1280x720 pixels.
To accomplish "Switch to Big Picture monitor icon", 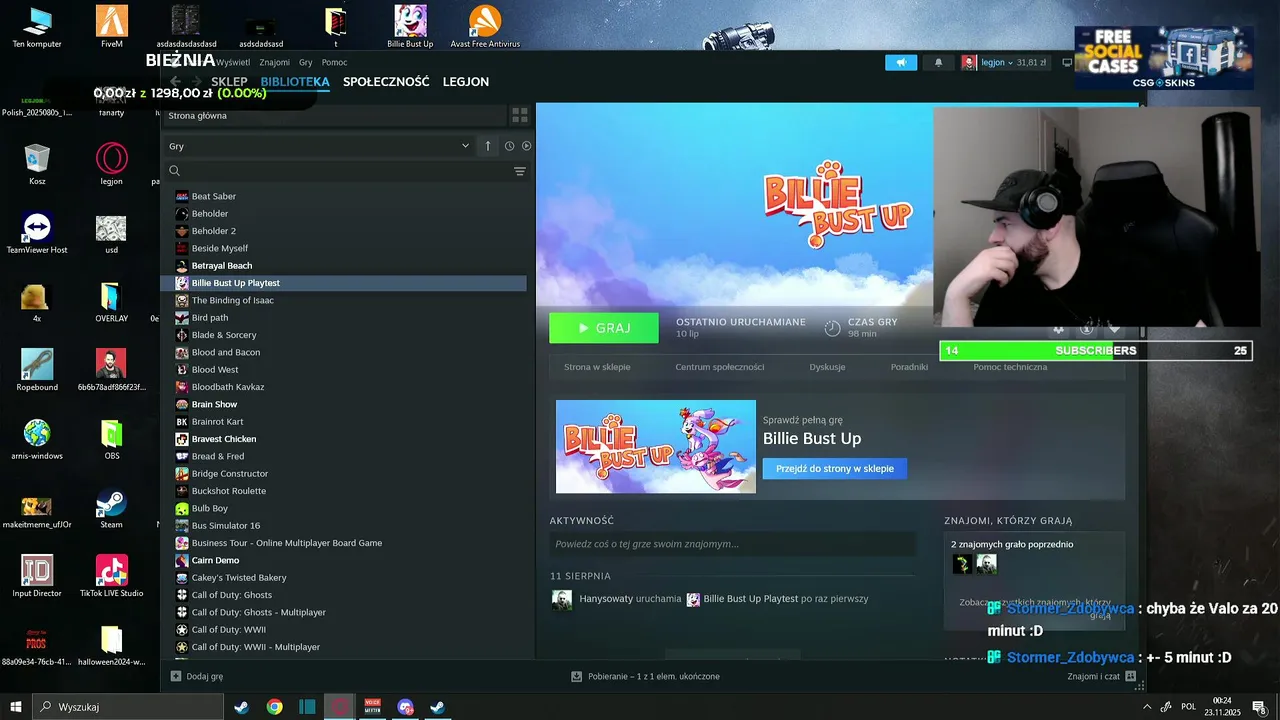I will 1067,62.
